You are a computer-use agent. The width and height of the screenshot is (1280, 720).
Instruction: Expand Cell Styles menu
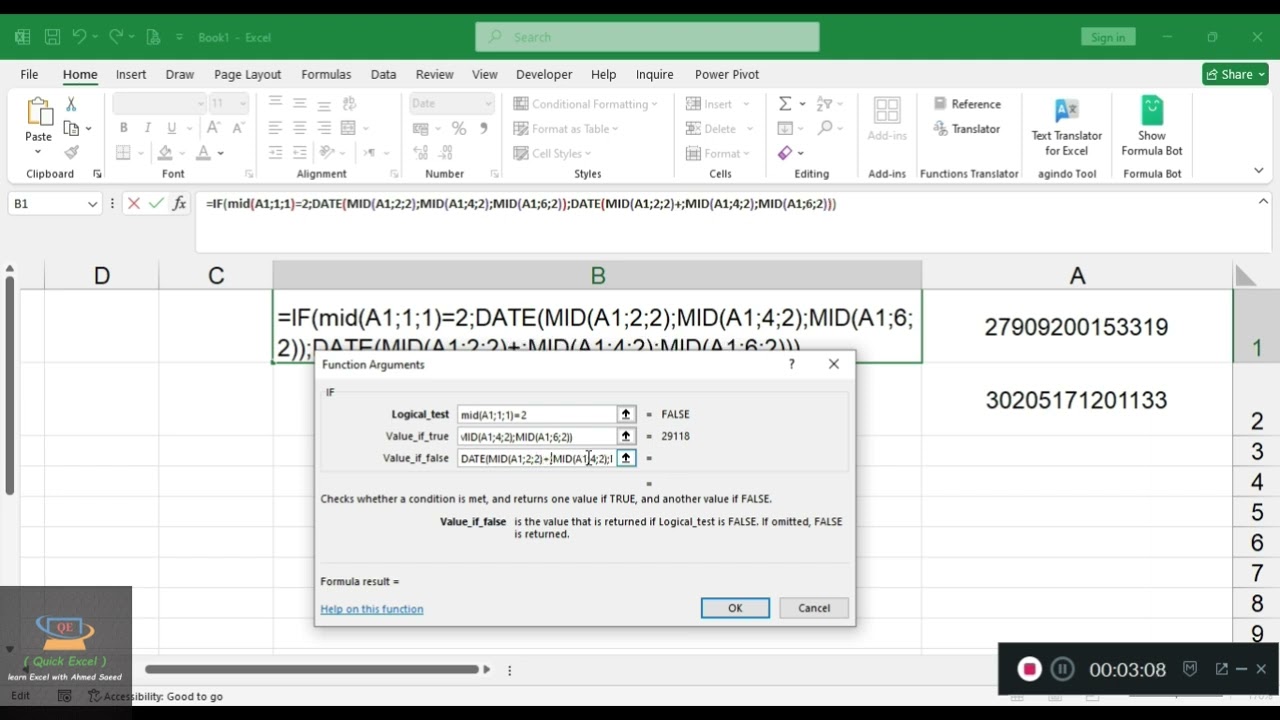[552, 153]
